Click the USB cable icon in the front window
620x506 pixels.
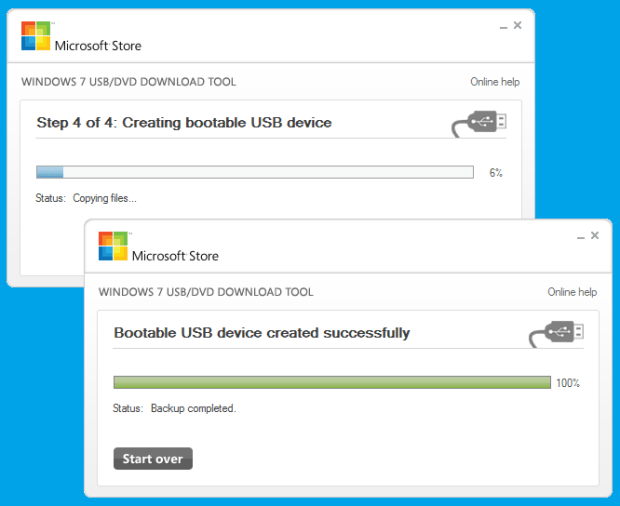coord(556,334)
